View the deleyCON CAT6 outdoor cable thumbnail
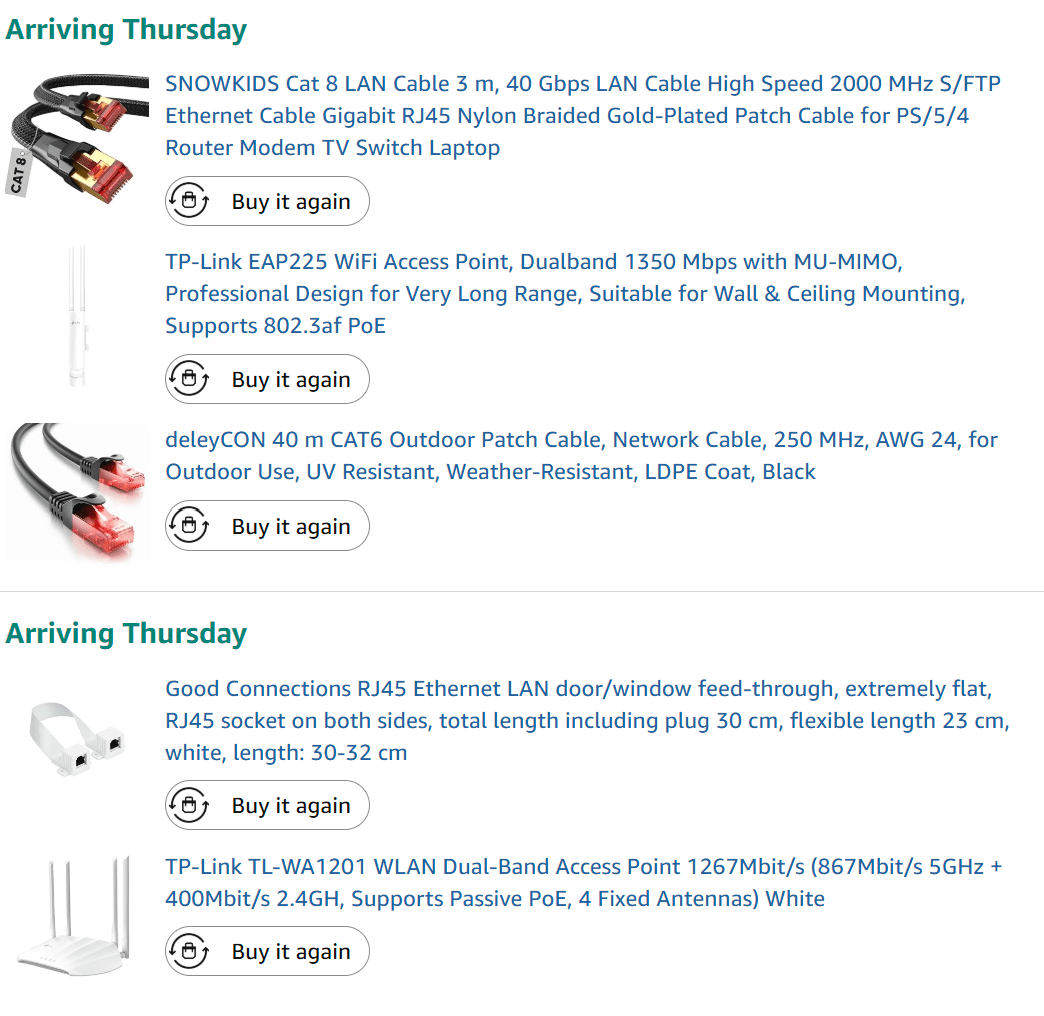The image size is (1044, 1016). point(76,490)
